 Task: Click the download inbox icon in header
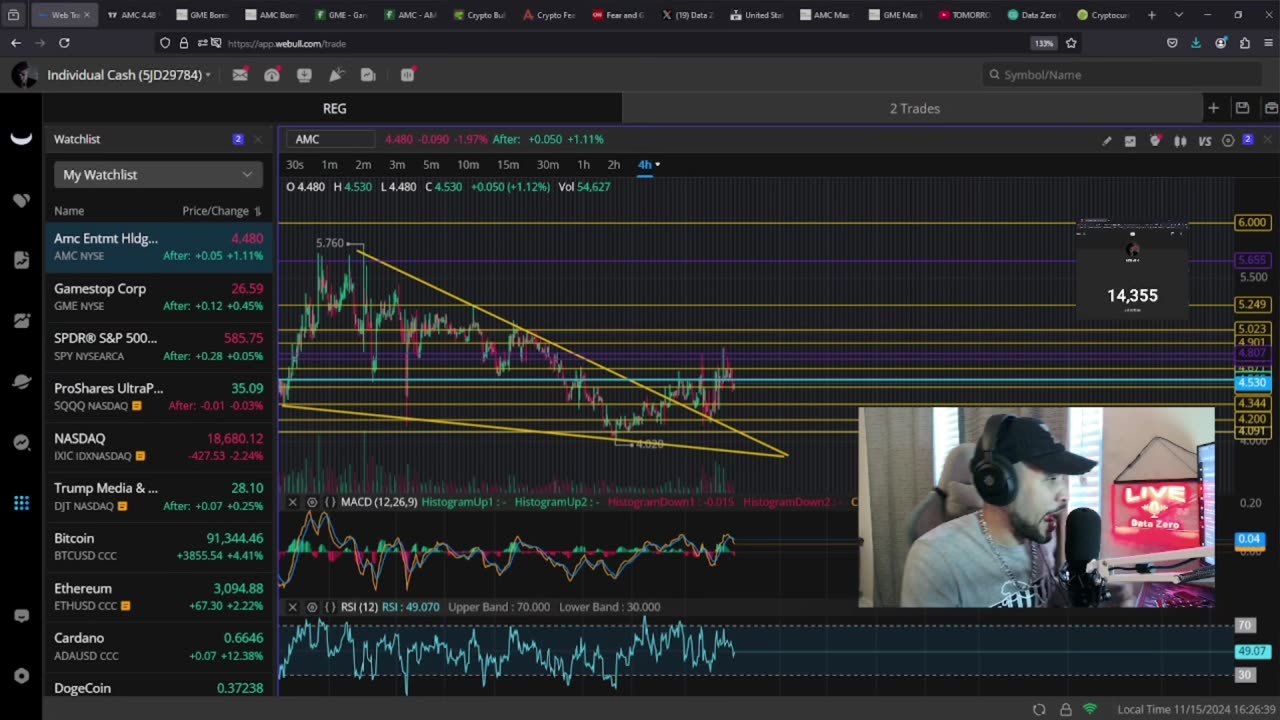pos(304,75)
